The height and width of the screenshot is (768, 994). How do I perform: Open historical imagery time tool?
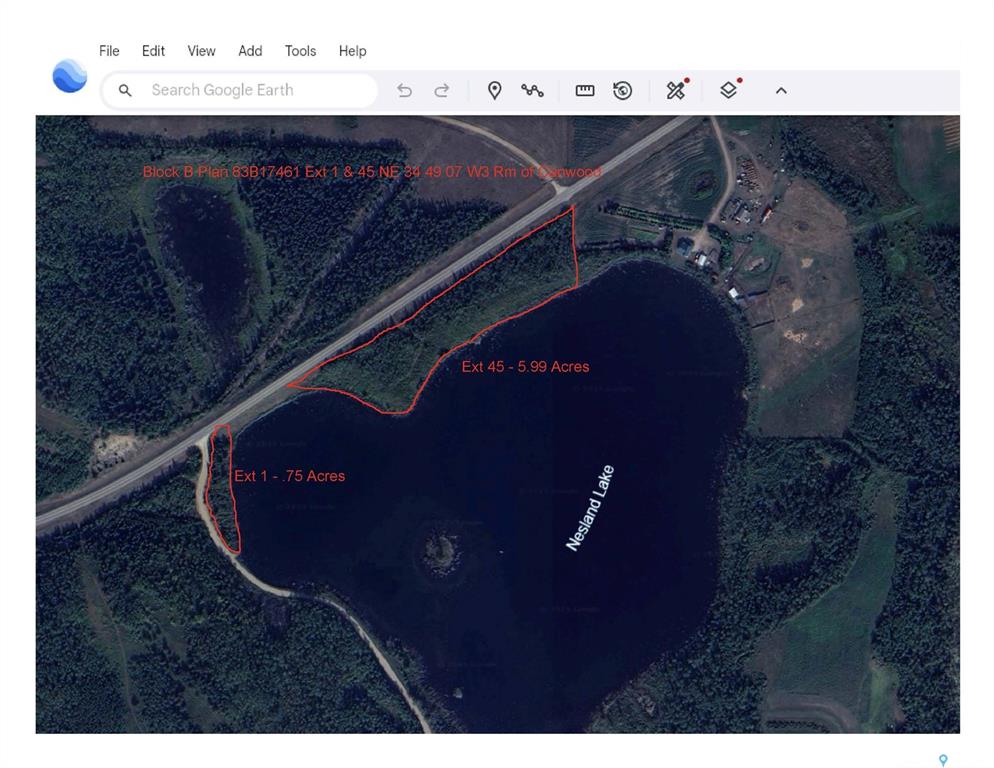(x=624, y=90)
